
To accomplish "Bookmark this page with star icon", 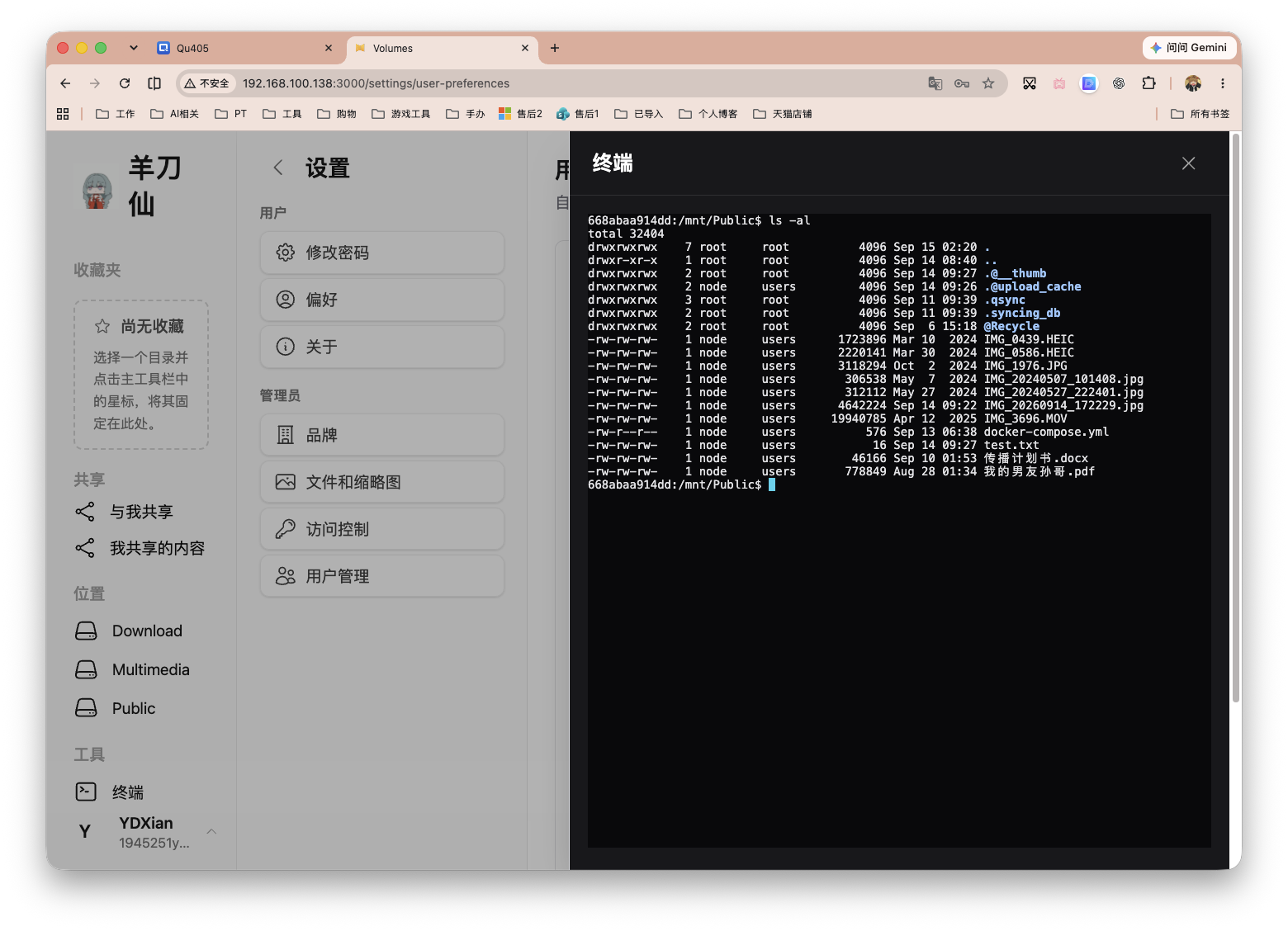I will (x=988, y=83).
